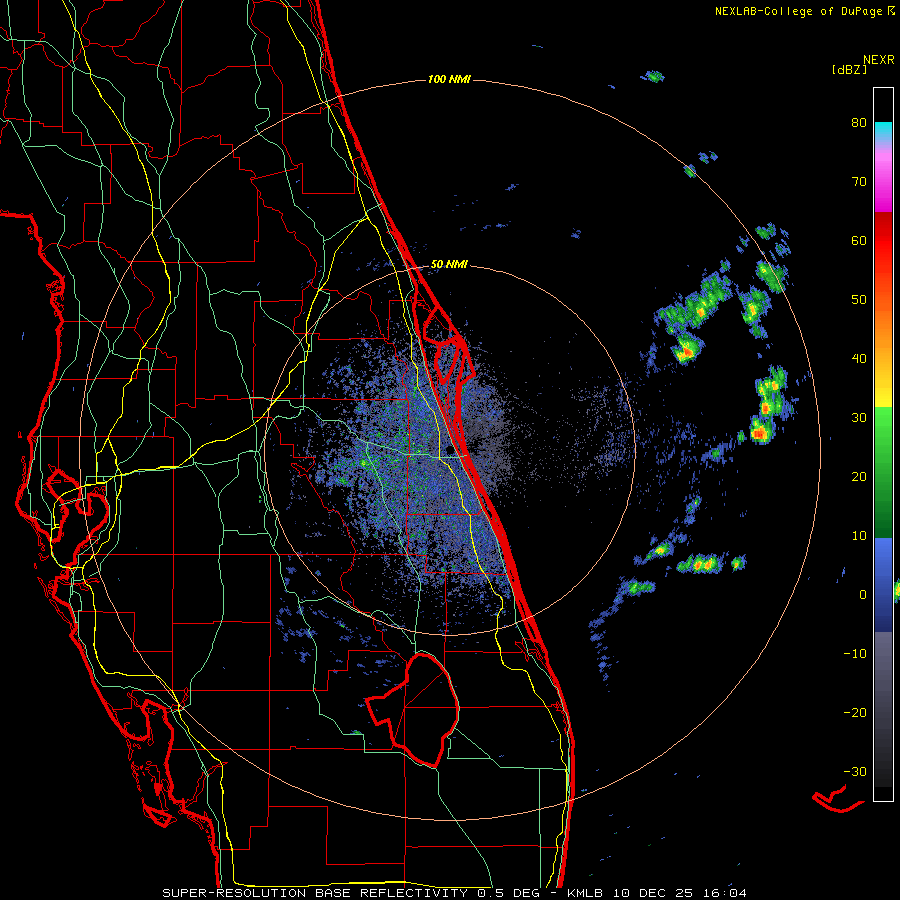Click the -10 value on dBZ scale
This screenshot has width=900, height=900.
point(855,653)
